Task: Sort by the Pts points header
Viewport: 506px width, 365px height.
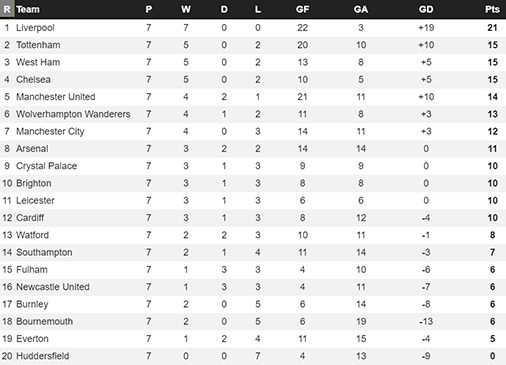Action: 492,9
